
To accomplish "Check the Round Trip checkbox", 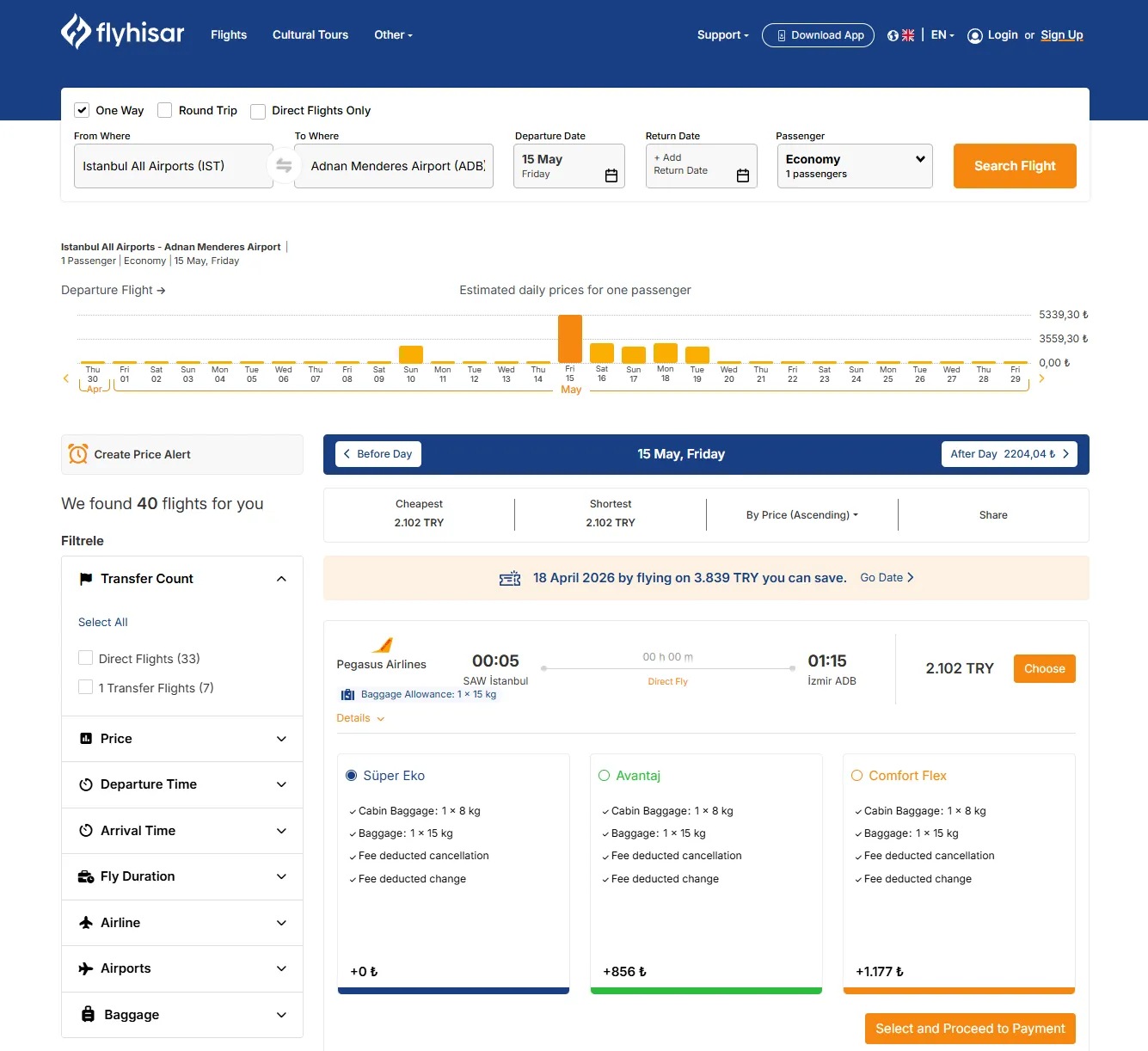I will coord(164,110).
